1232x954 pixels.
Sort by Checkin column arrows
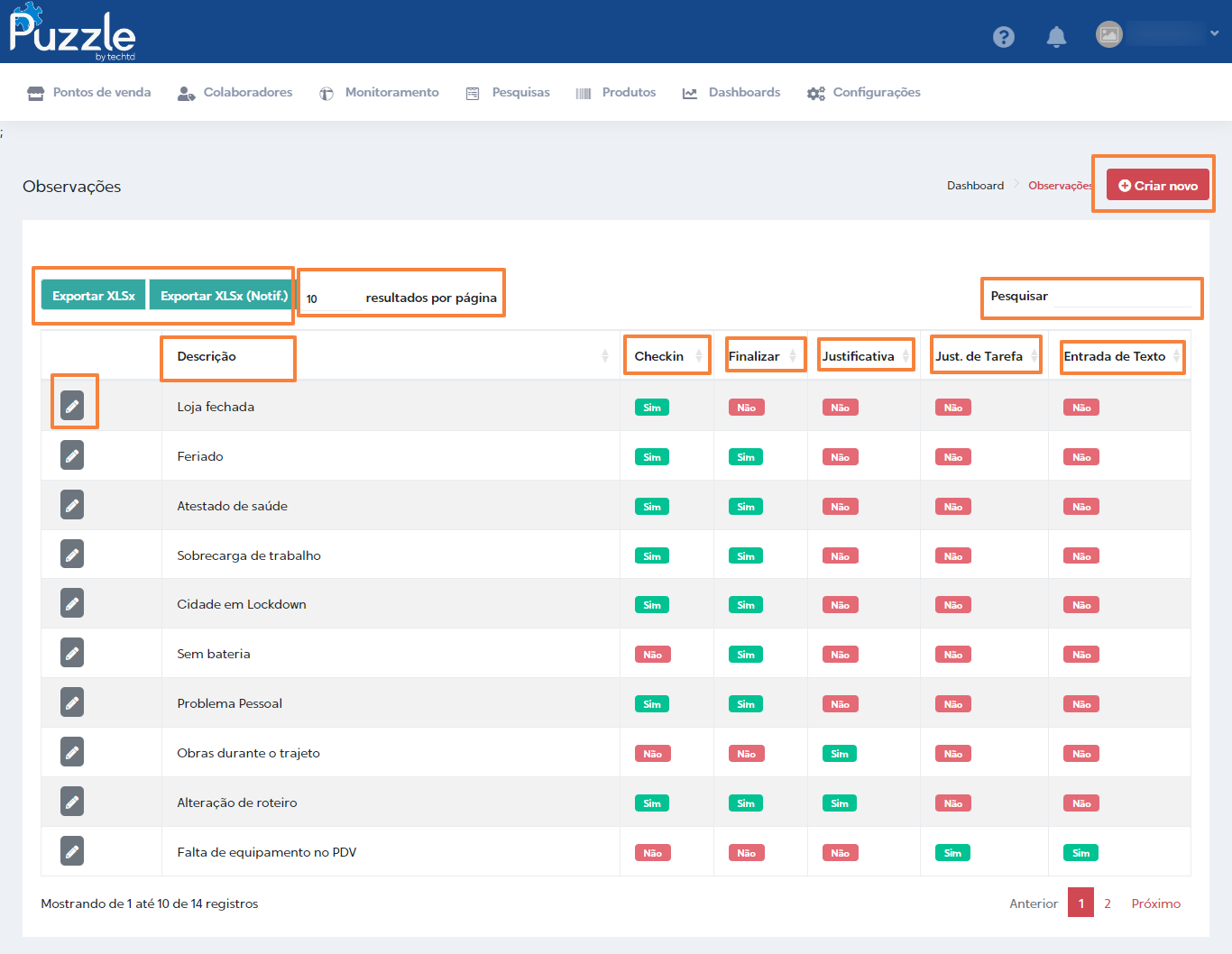click(x=699, y=356)
